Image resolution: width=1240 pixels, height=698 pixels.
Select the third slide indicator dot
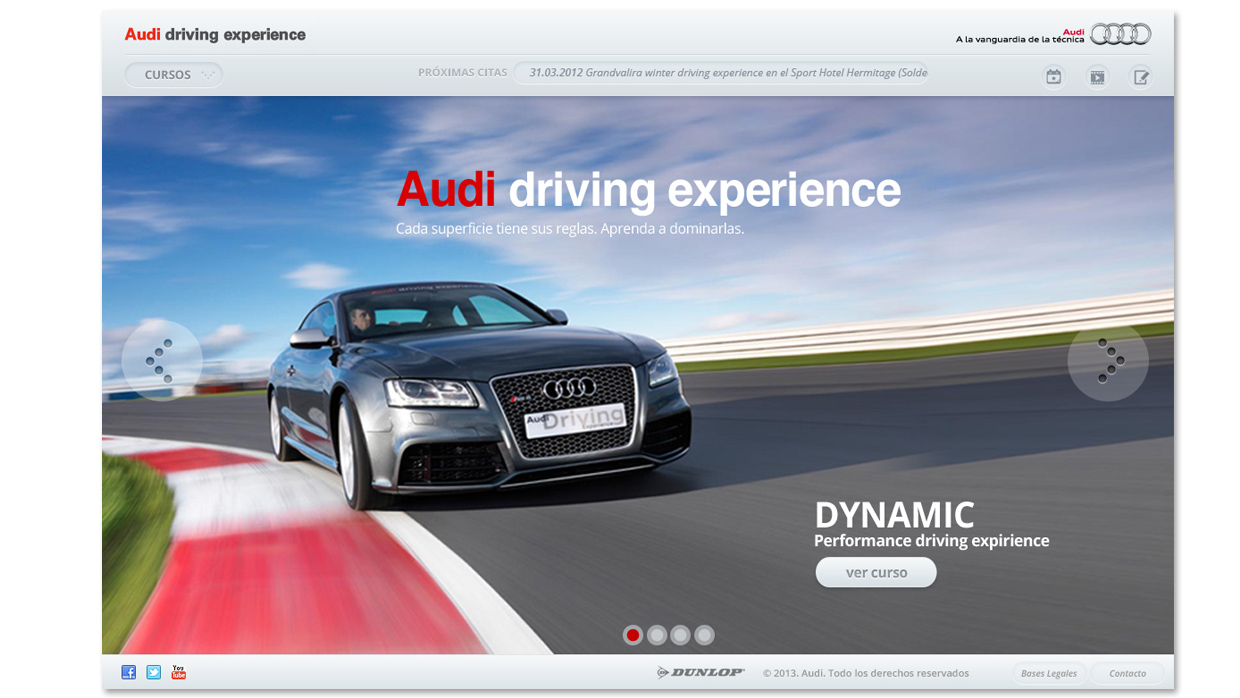[x=680, y=635]
